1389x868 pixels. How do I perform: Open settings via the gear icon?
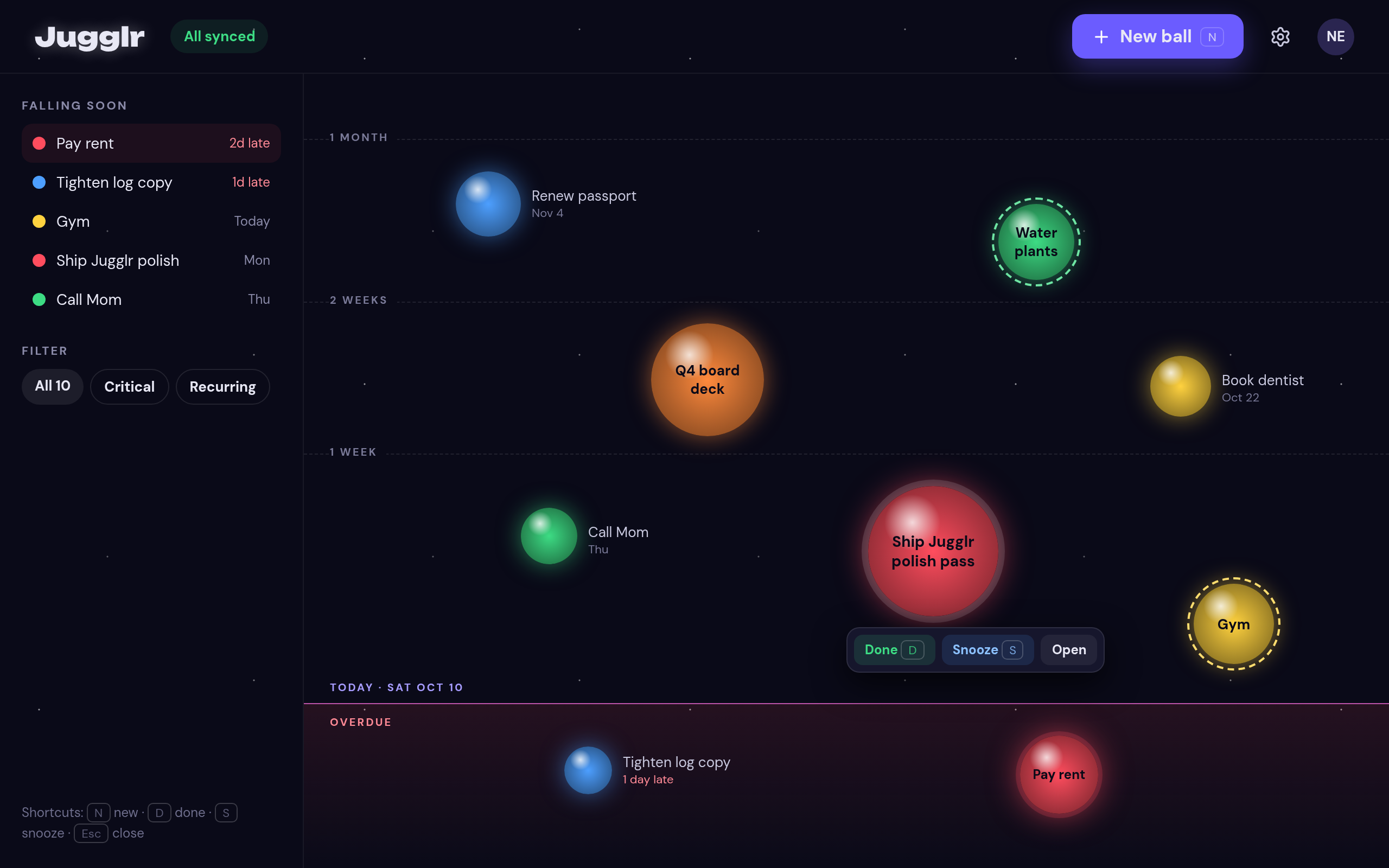pyautogui.click(x=1280, y=37)
